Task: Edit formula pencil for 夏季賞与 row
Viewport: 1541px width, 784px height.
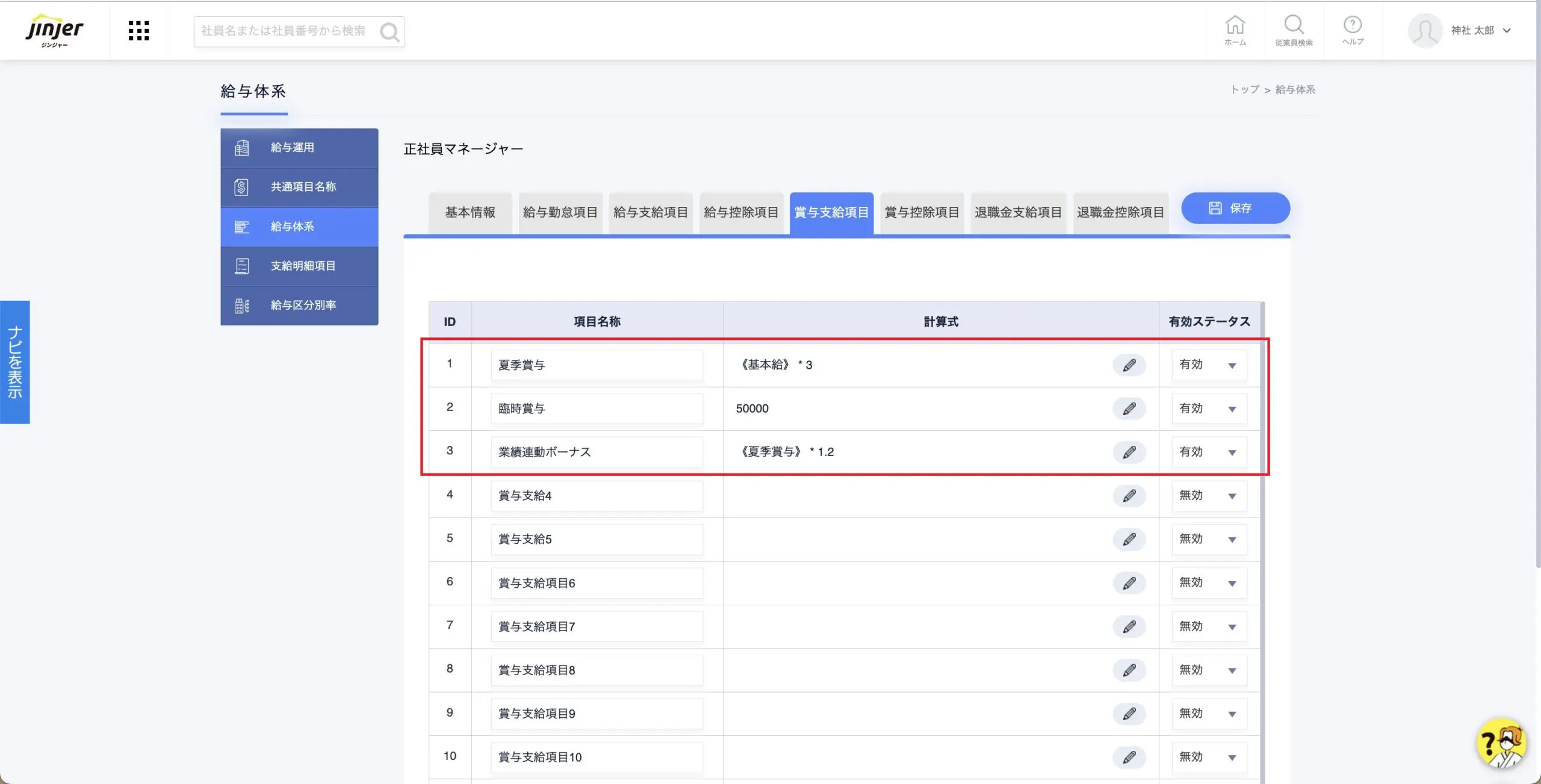Action: [1129, 365]
